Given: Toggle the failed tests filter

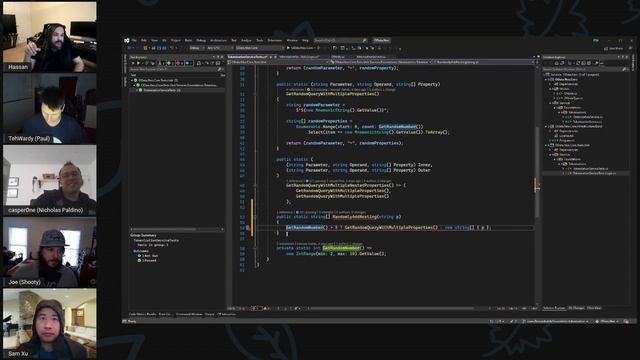Looking at the screenshot, I should click(178, 63).
